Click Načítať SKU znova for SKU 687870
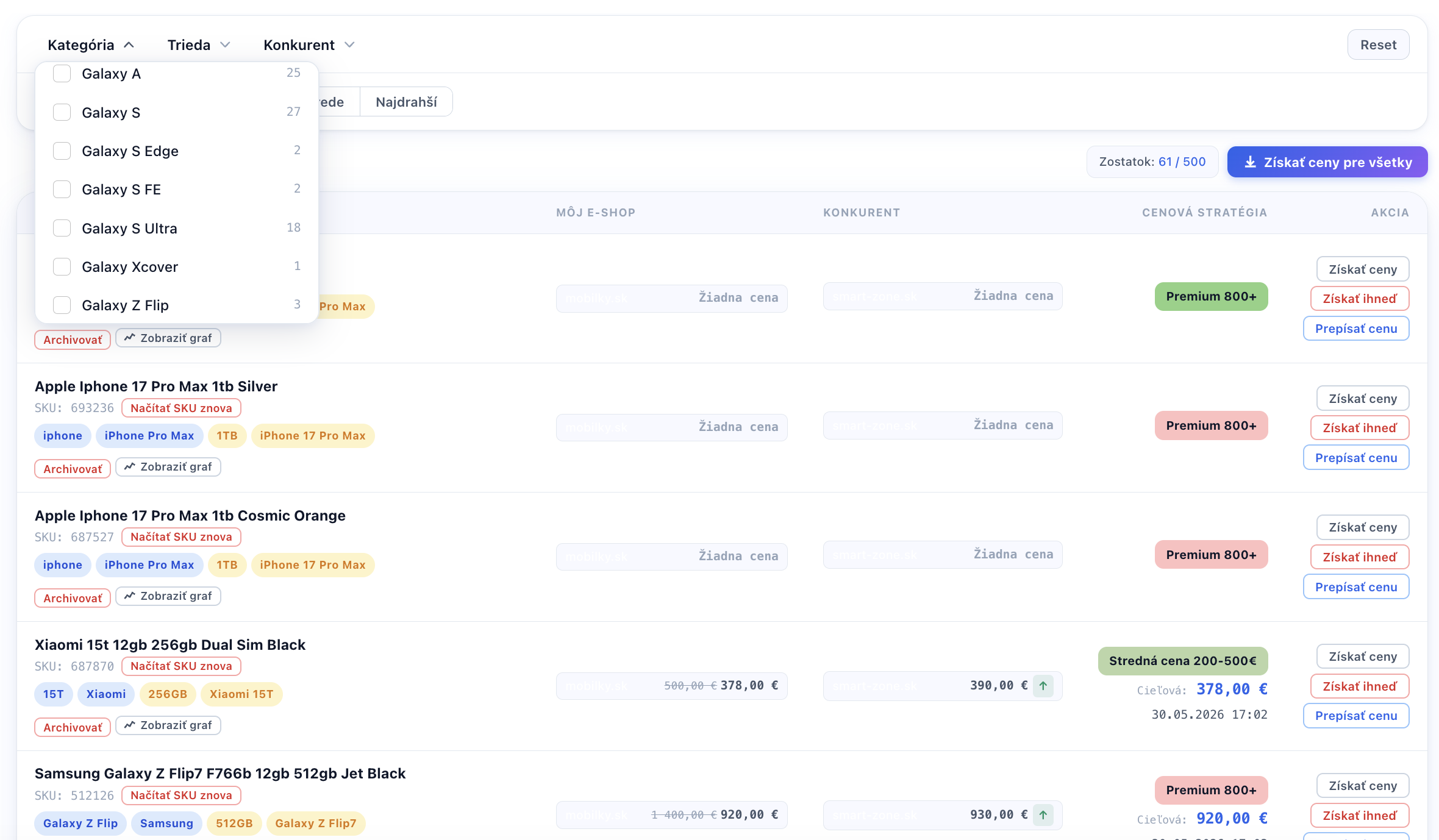The height and width of the screenshot is (840, 1439). [181, 666]
